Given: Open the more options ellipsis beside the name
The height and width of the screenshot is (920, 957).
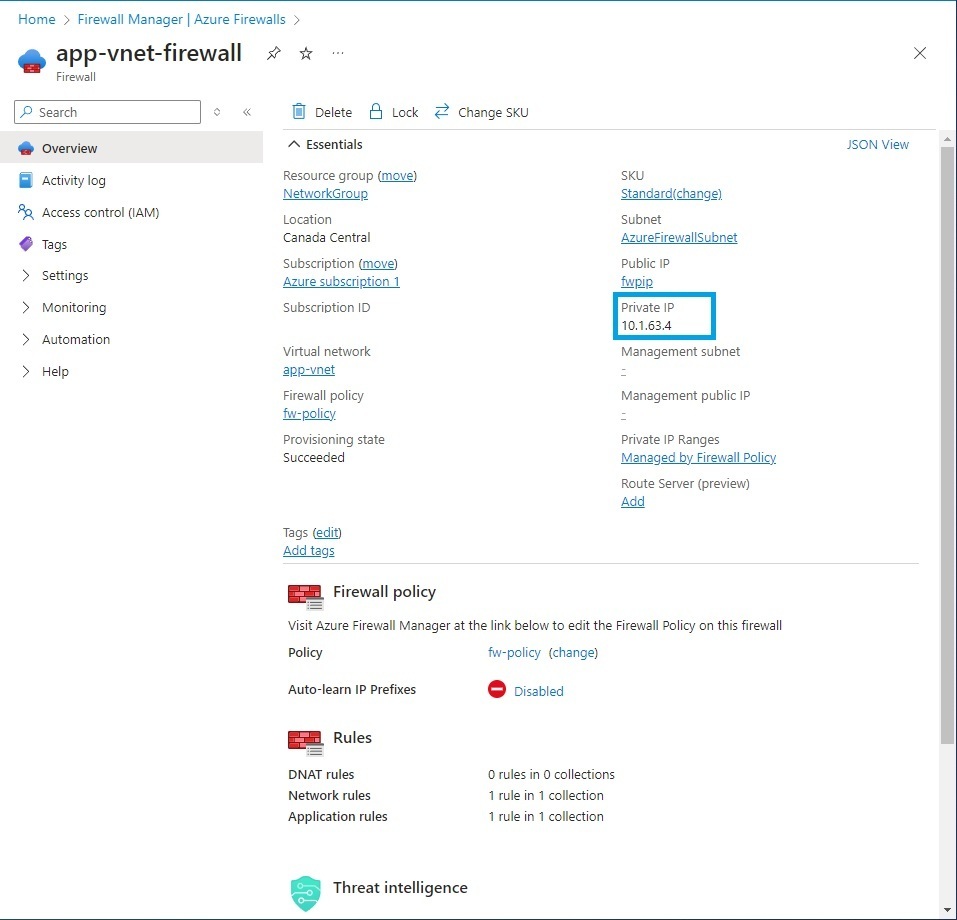Looking at the screenshot, I should pyautogui.click(x=337, y=55).
